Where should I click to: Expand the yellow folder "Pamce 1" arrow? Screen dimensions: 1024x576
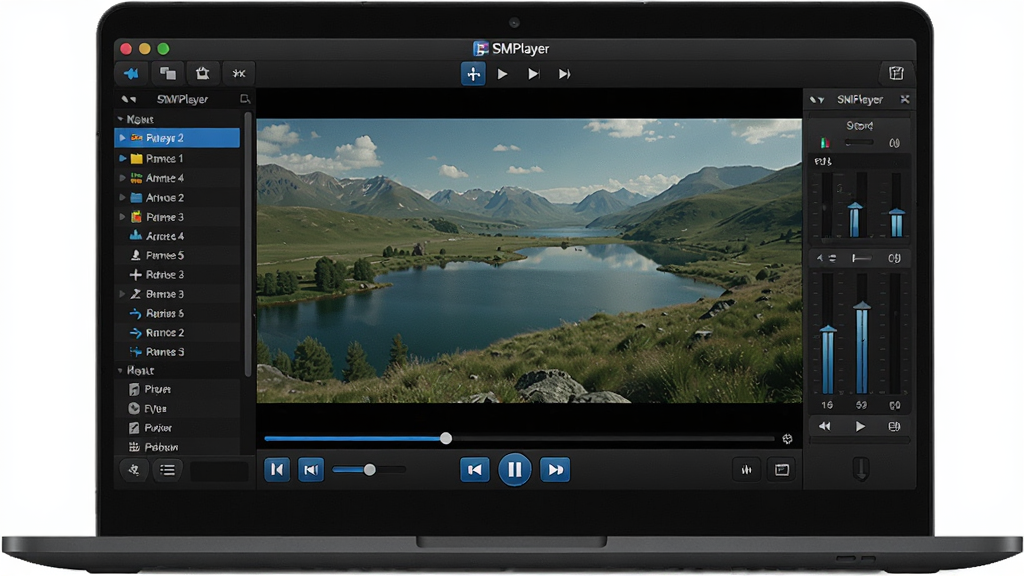point(122,158)
